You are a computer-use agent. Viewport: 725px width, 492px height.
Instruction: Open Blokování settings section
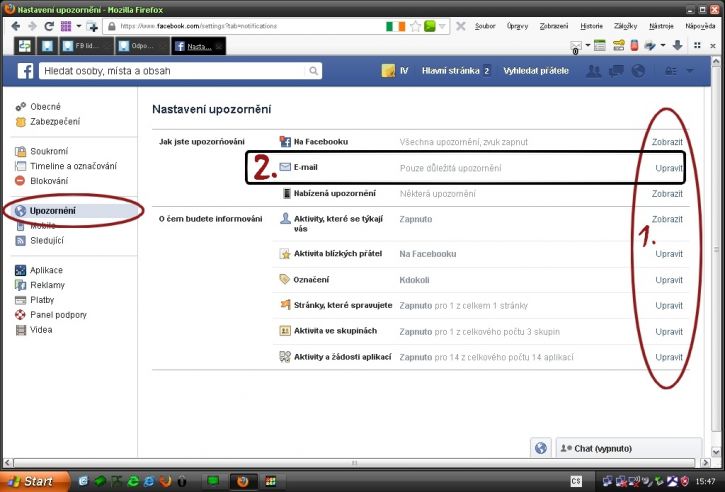click(49, 181)
